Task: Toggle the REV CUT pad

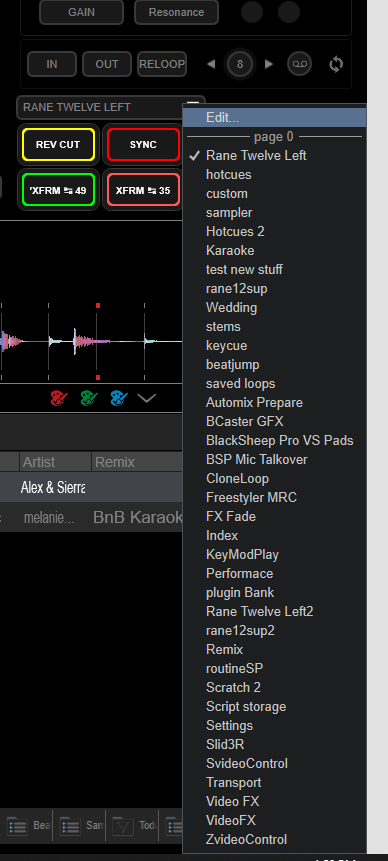Action: [x=58, y=145]
